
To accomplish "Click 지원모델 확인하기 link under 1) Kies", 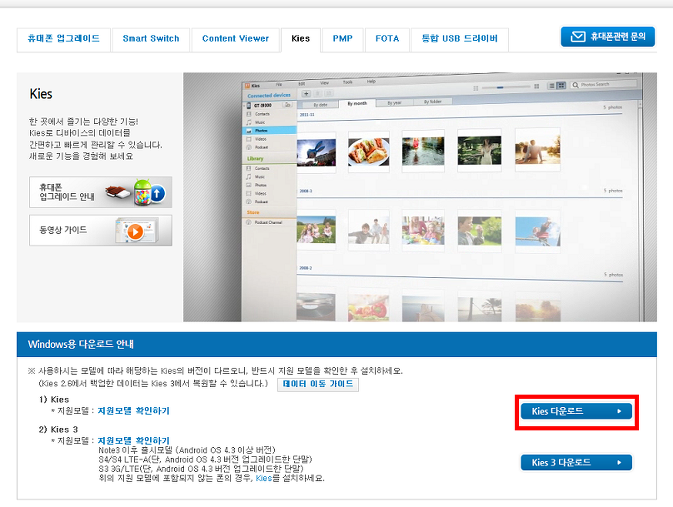I will (x=133, y=411).
